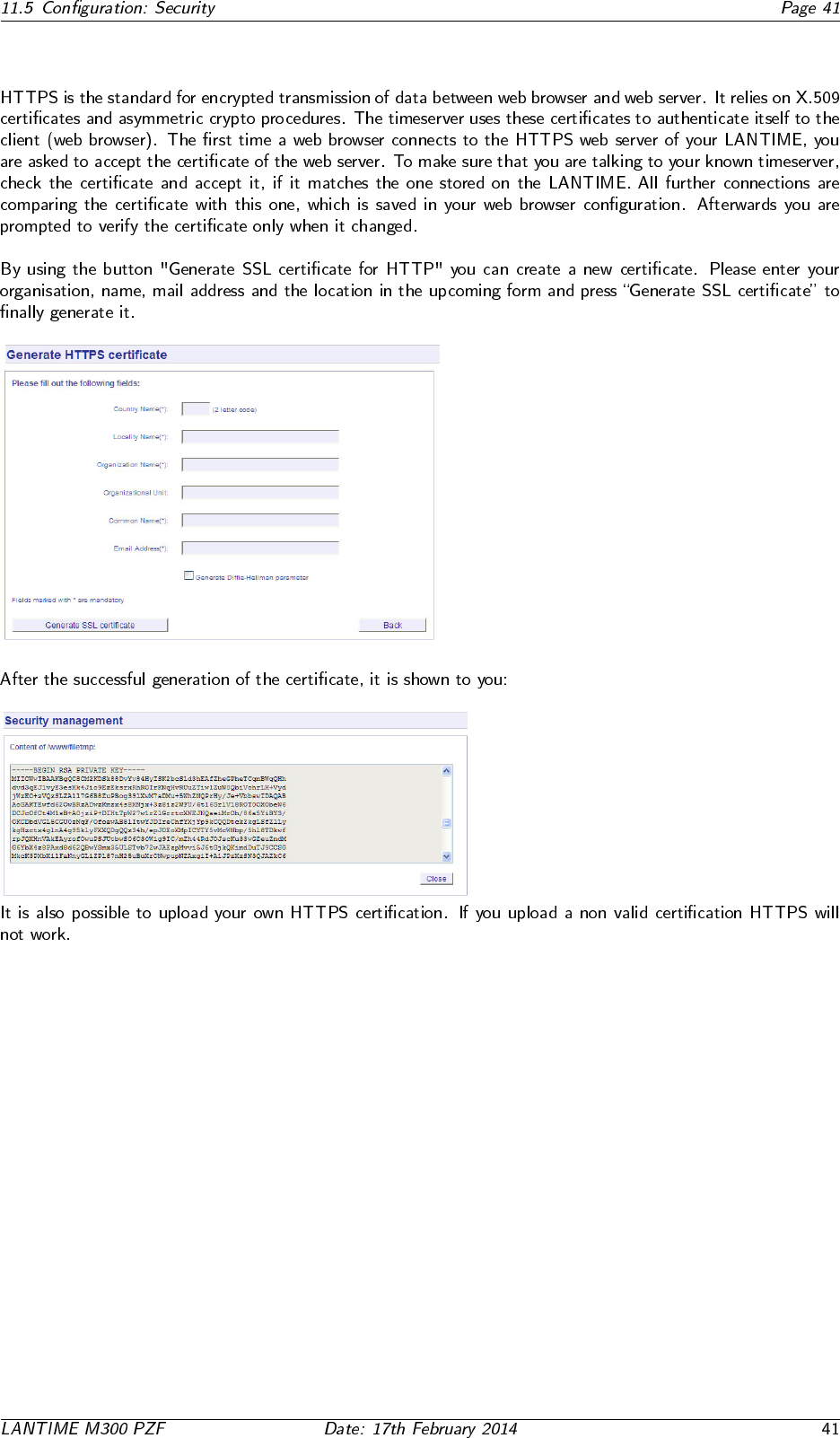Enable Generate Diffie-Hellman parameter checkbox
This screenshot has width=840, height=1438.
point(188,575)
